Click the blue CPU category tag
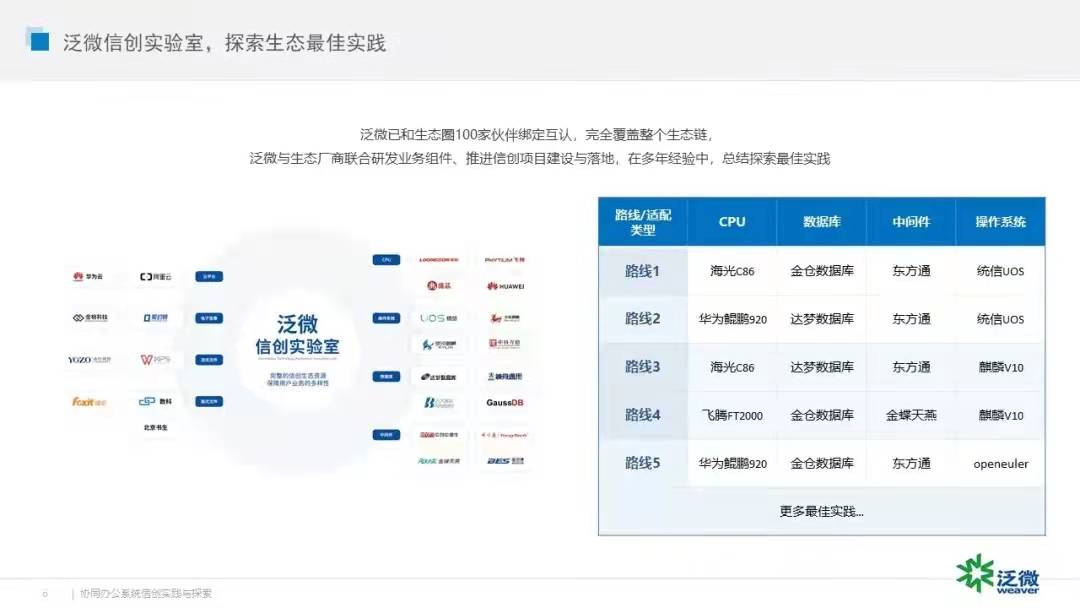Screen dimensions: 1080x608 (x=386, y=260)
